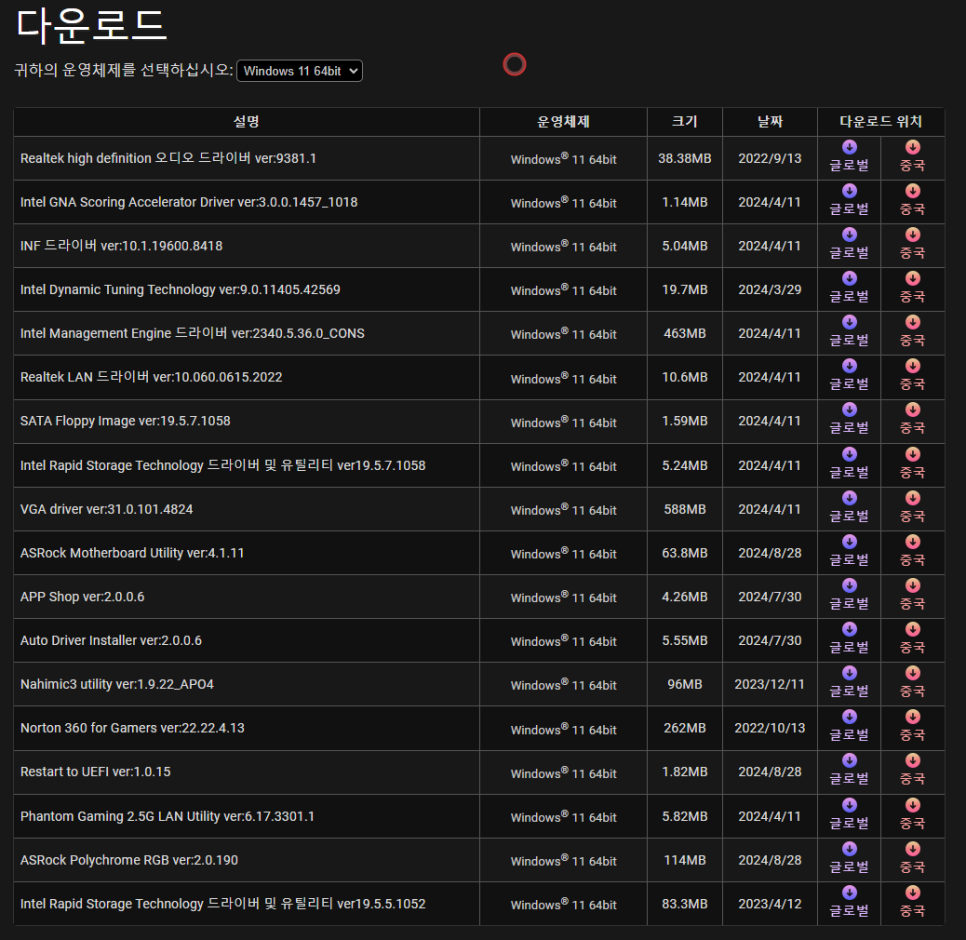Screen dimensions: 966x940
Task: Click China download icon for Realtek LAN driver
Action: point(912,366)
